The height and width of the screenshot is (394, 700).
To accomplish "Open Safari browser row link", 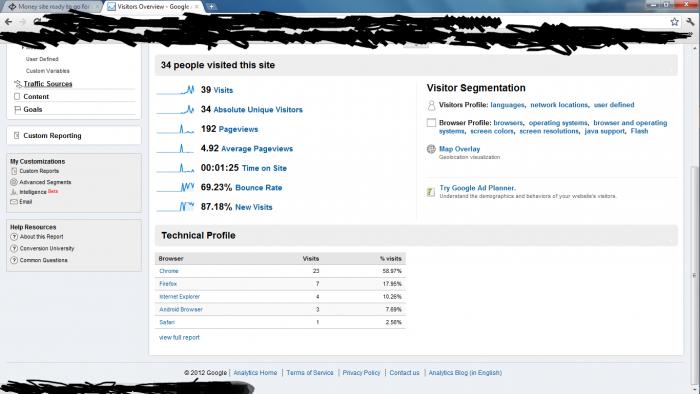I will point(167,322).
